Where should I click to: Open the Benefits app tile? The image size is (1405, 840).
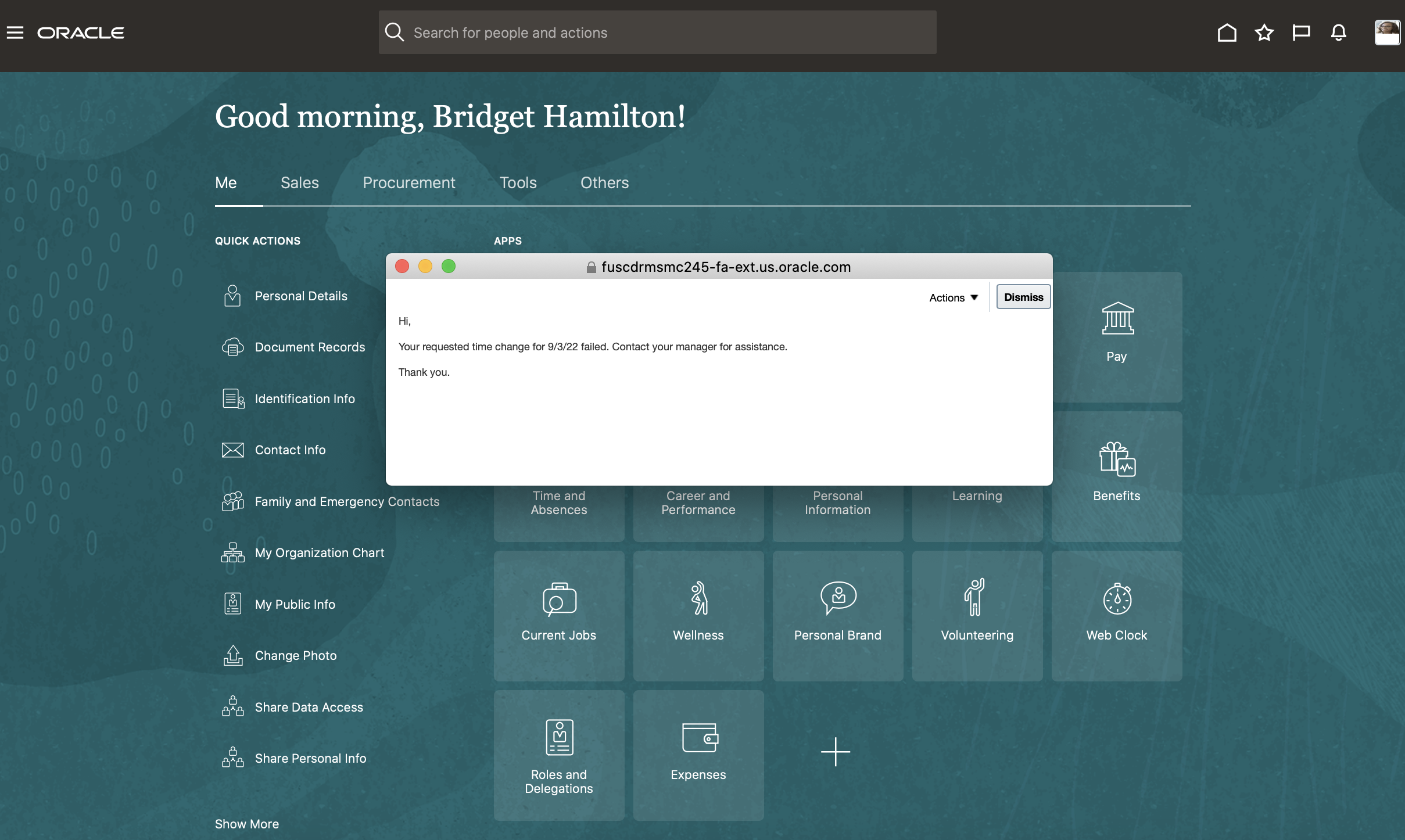click(1116, 475)
